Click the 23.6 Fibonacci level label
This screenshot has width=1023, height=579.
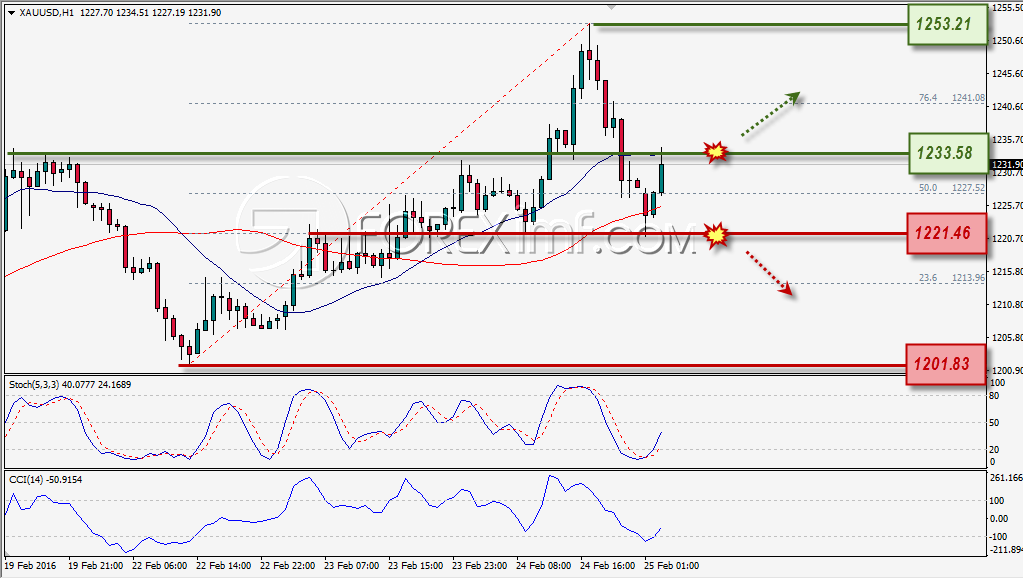(928, 278)
